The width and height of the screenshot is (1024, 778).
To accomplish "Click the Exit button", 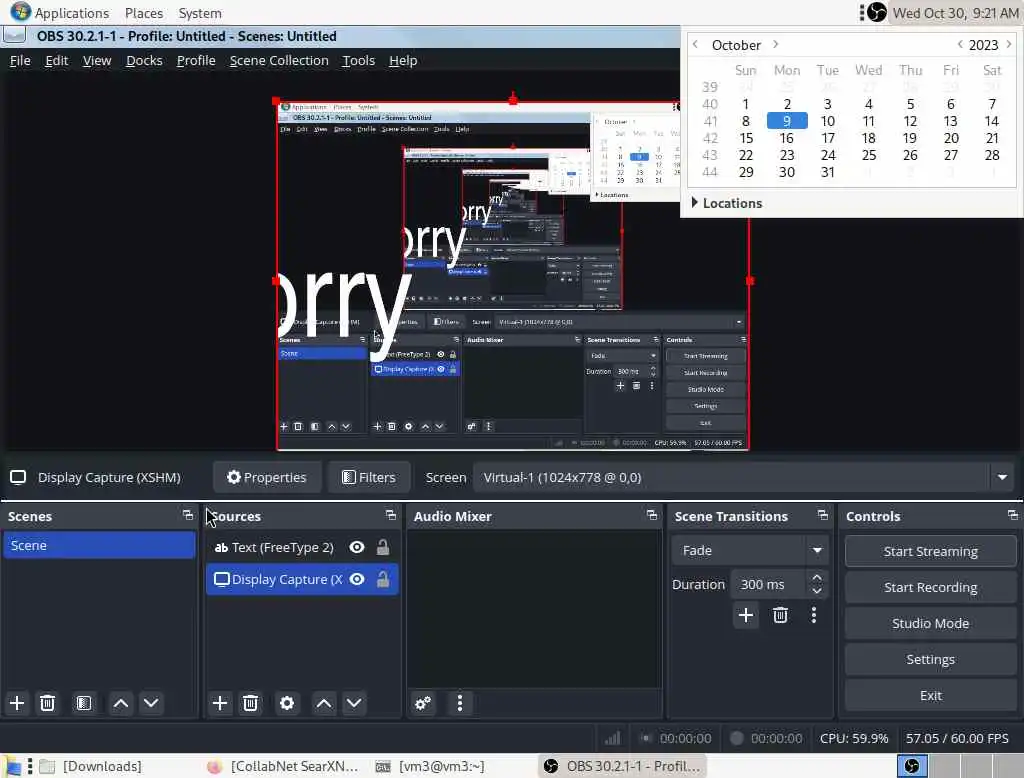I will (x=931, y=695).
